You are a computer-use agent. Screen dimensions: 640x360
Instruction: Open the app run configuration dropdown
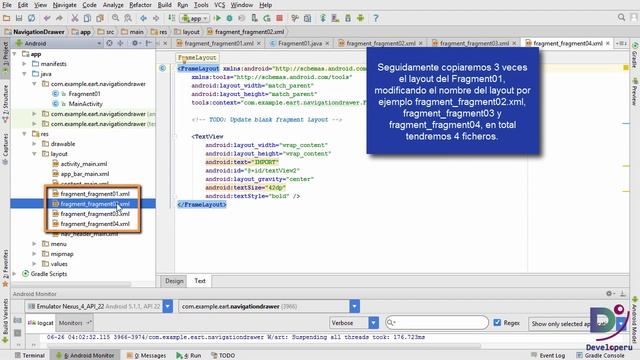[195, 18]
